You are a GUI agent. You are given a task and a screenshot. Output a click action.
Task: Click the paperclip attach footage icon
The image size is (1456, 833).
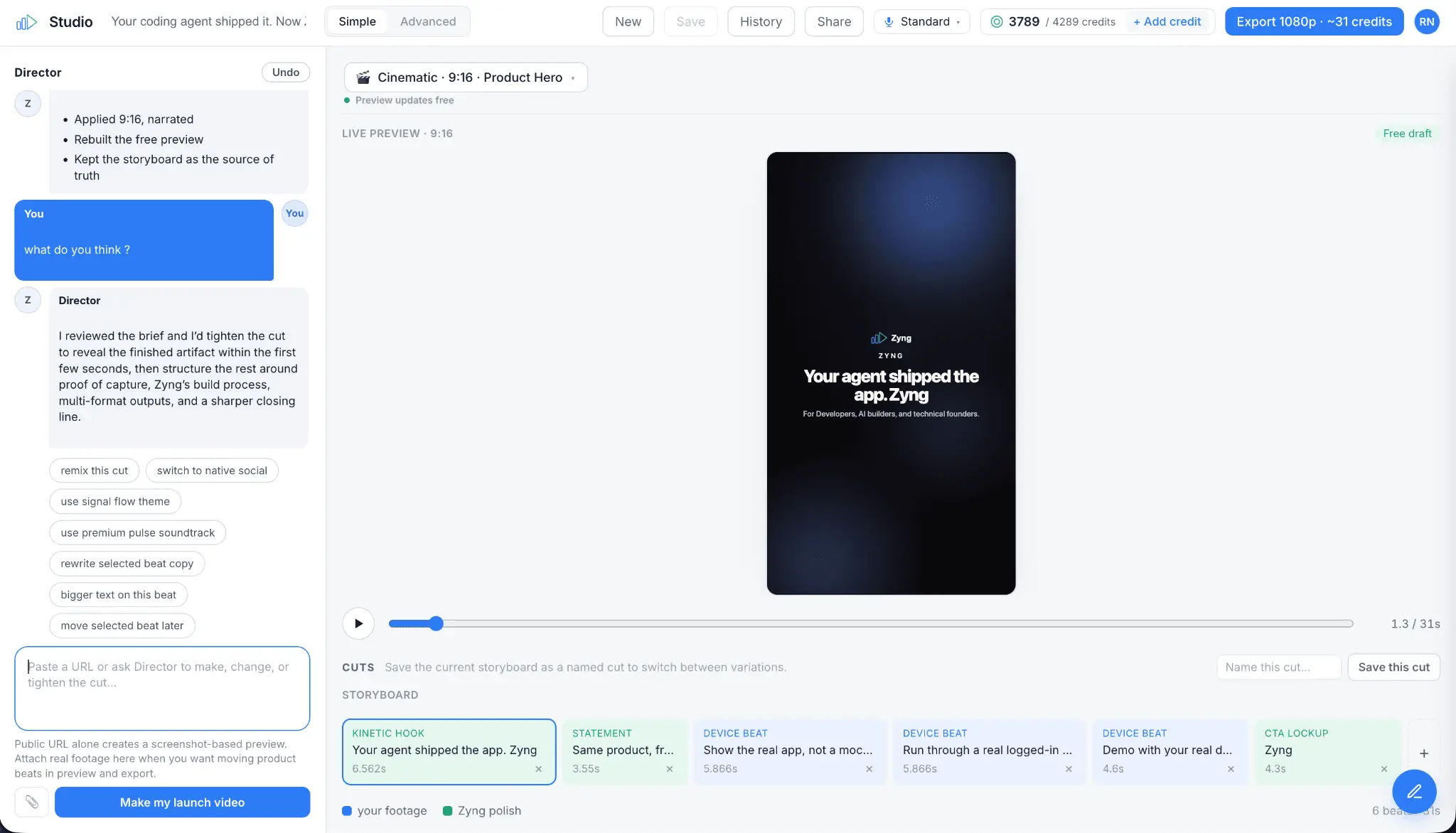pyautogui.click(x=32, y=802)
